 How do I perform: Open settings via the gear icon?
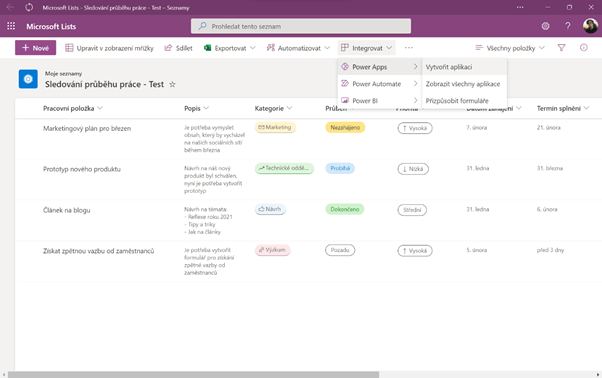point(545,26)
